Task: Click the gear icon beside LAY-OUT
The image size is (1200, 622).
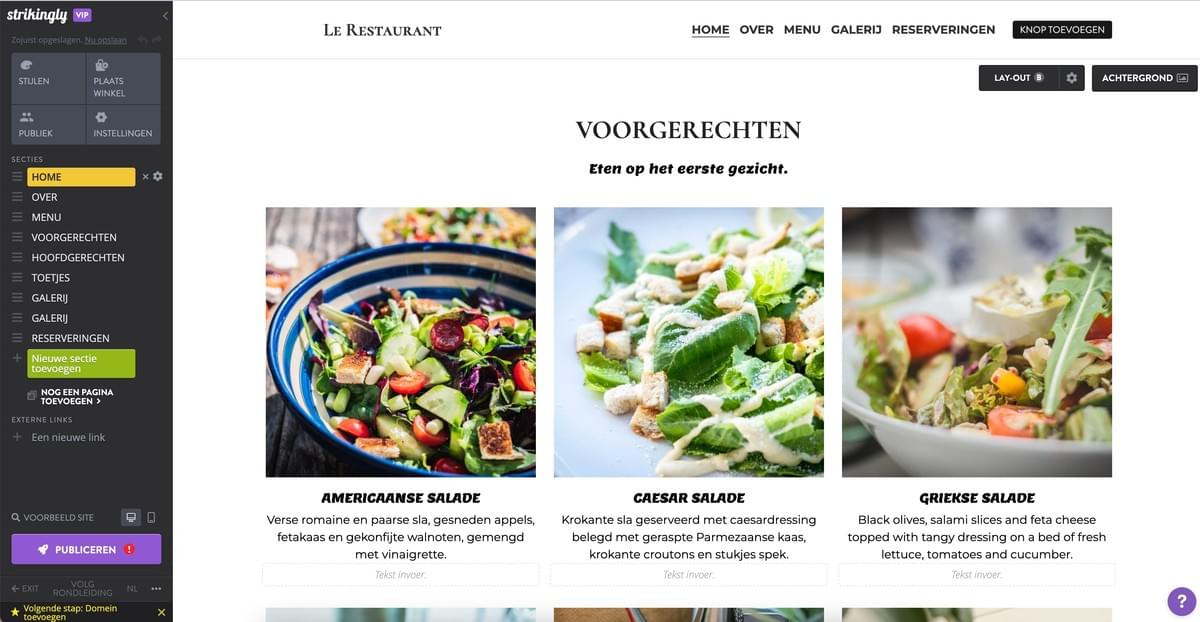Action: [1072, 78]
